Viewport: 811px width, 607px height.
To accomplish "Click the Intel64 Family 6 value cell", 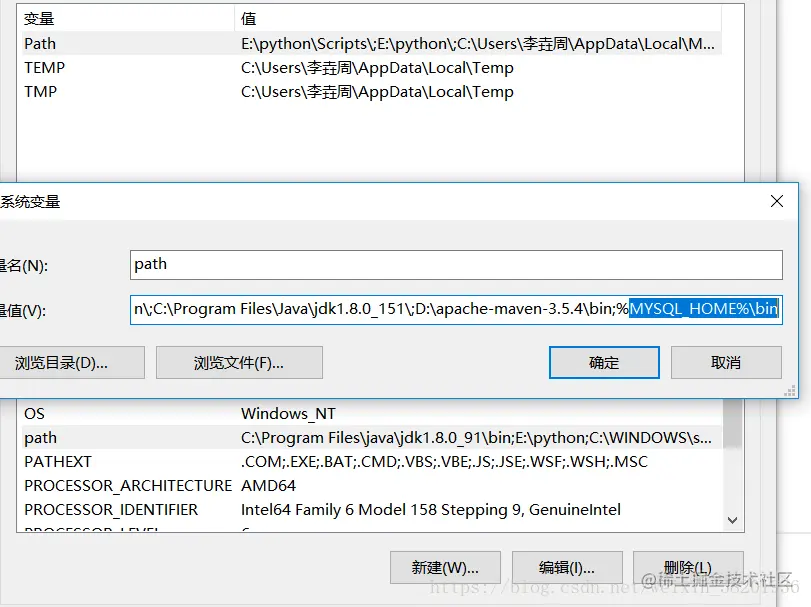I will 430,510.
